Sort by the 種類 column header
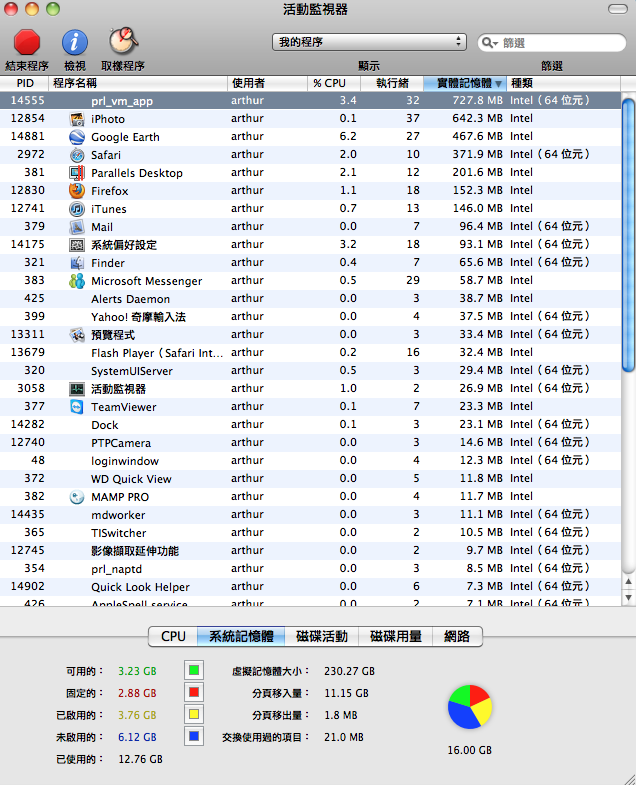This screenshot has width=636, height=785. 563,83
